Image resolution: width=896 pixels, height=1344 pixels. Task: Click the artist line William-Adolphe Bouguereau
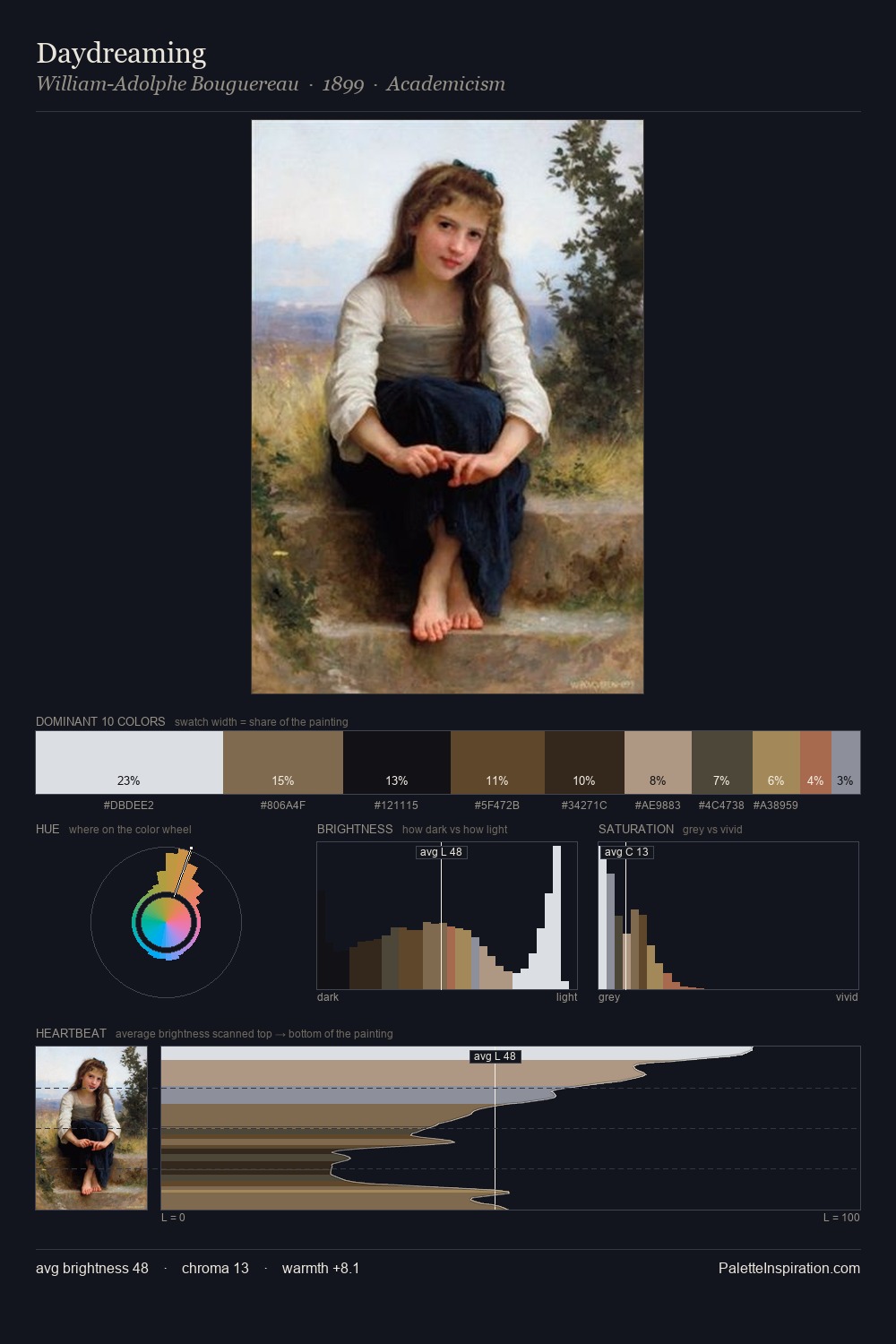(168, 84)
